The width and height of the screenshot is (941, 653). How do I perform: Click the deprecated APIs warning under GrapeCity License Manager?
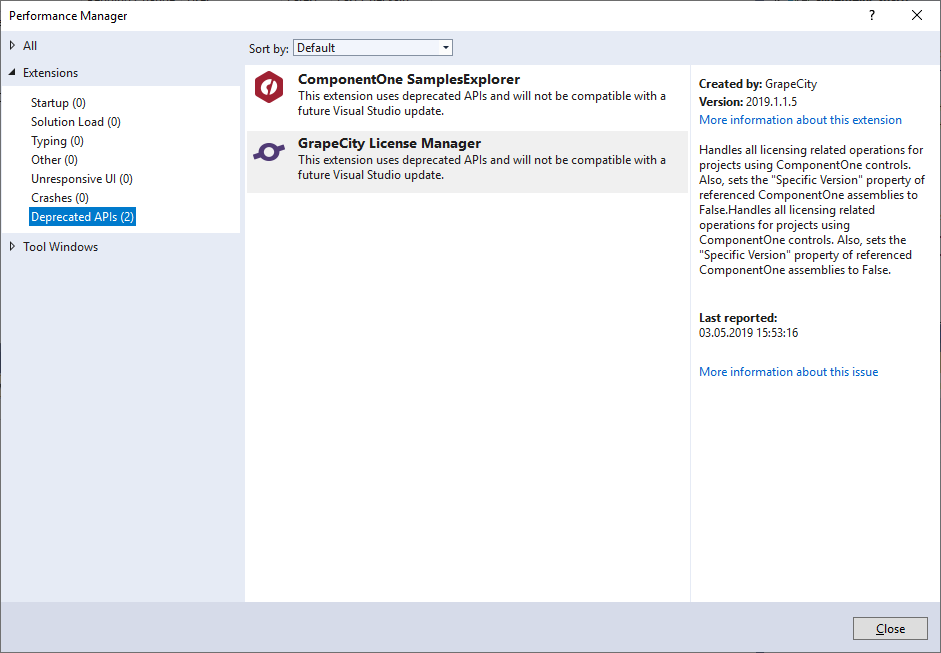(x=481, y=167)
